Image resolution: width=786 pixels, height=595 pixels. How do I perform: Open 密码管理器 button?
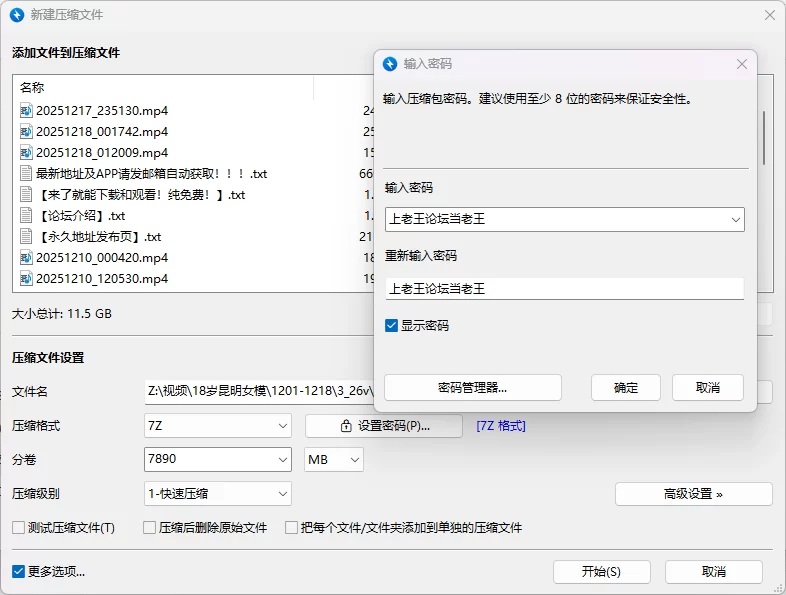[472, 388]
